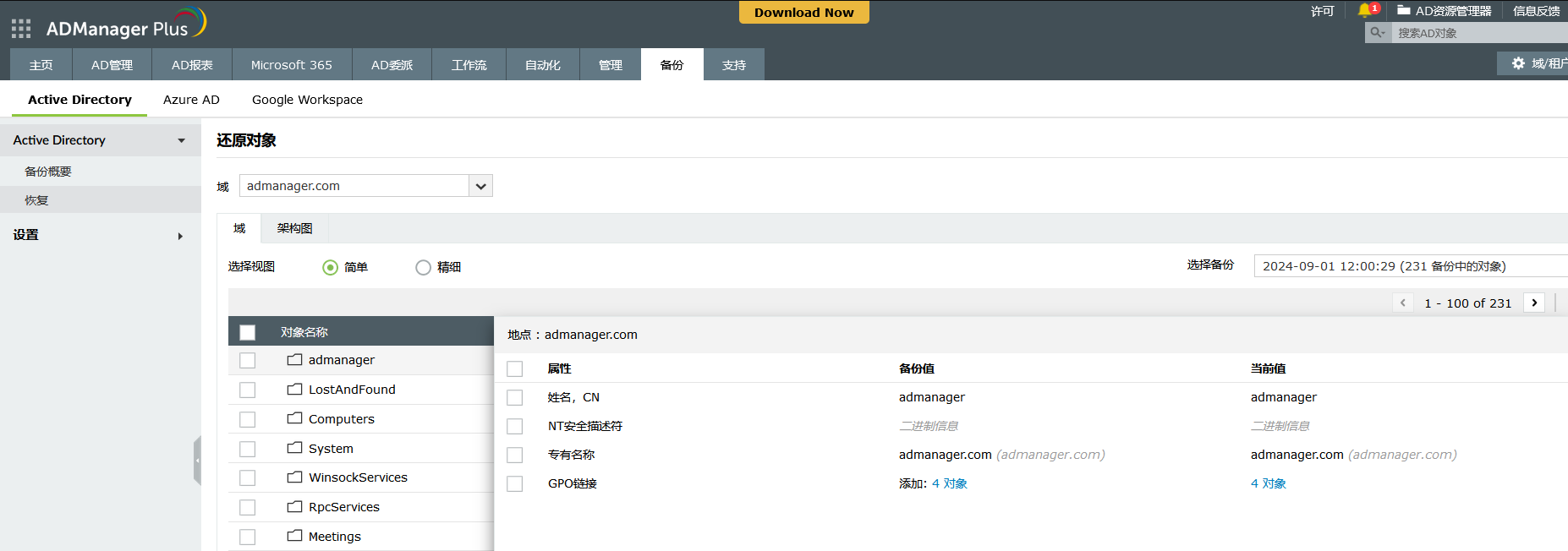Screen dimensions: 1568x551
Task: Select the 域 tab in restore panel
Action: [x=239, y=228]
